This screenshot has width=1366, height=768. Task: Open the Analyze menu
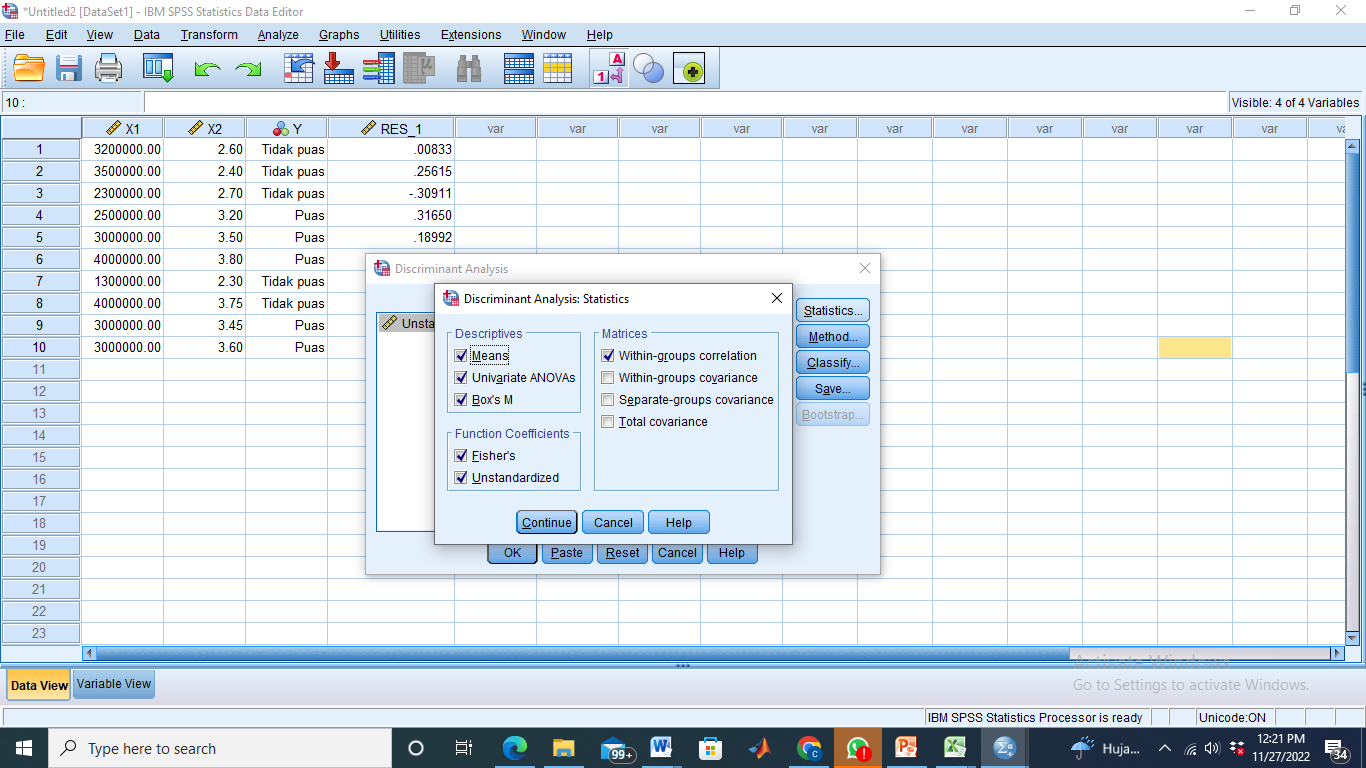click(277, 35)
